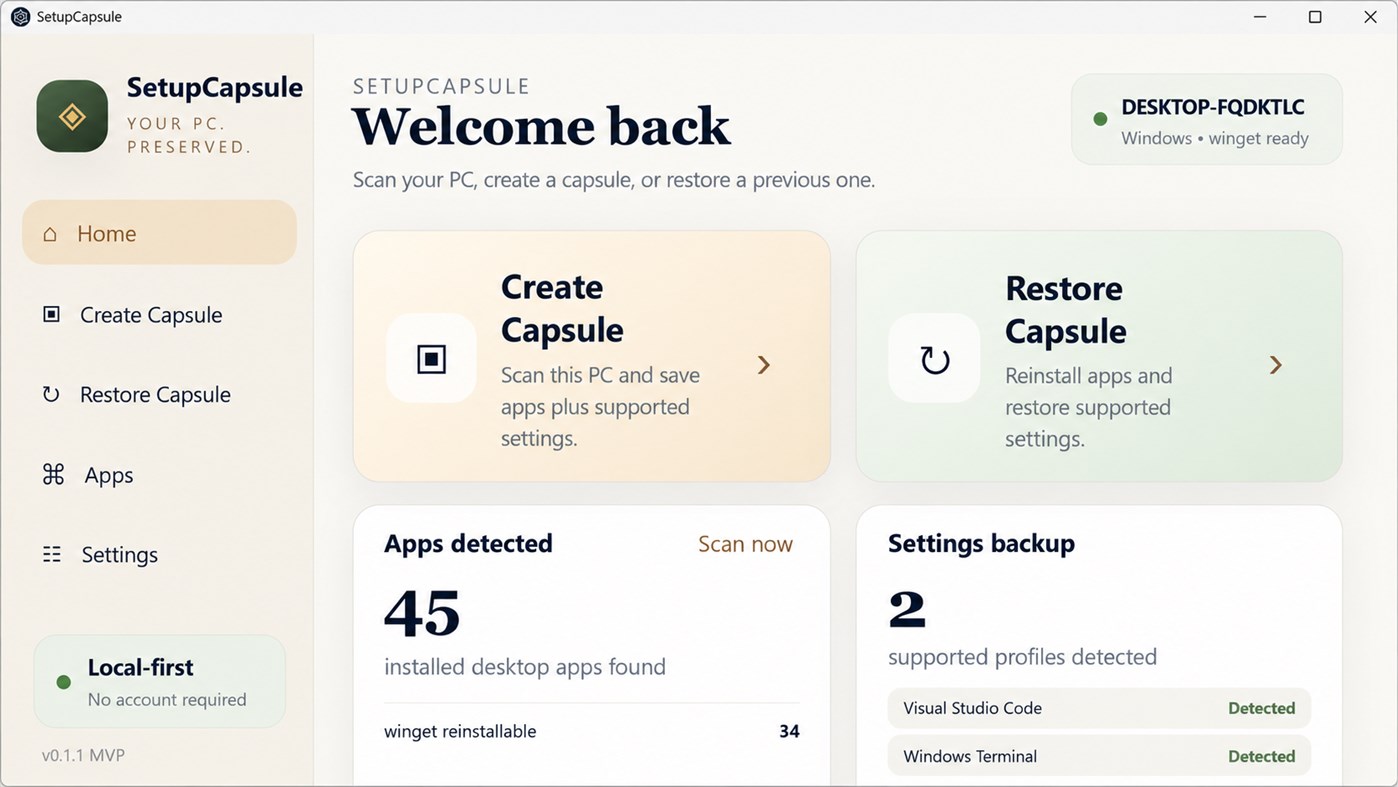Click the Restore Capsule card refresh icon
This screenshot has height=787, width=1398.
(934, 358)
